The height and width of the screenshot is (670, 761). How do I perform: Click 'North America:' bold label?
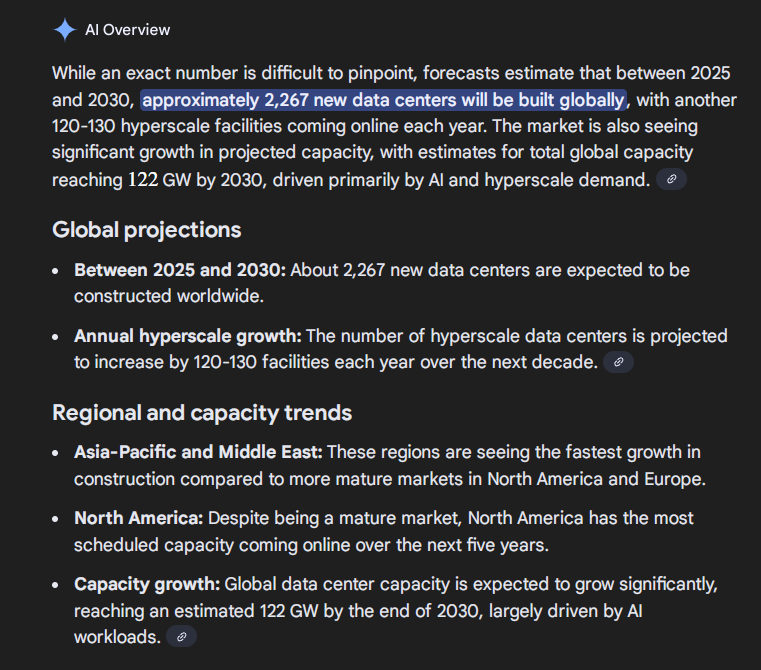pos(138,518)
